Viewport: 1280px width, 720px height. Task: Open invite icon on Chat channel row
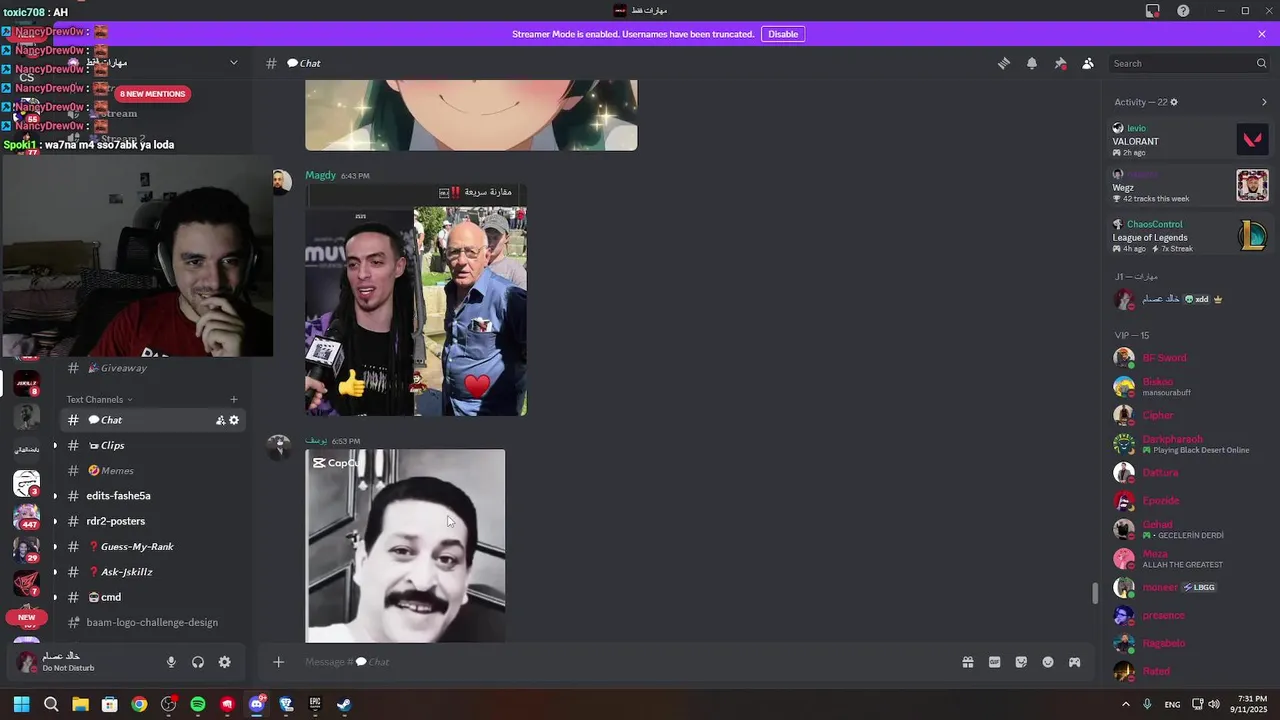pyautogui.click(x=220, y=420)
